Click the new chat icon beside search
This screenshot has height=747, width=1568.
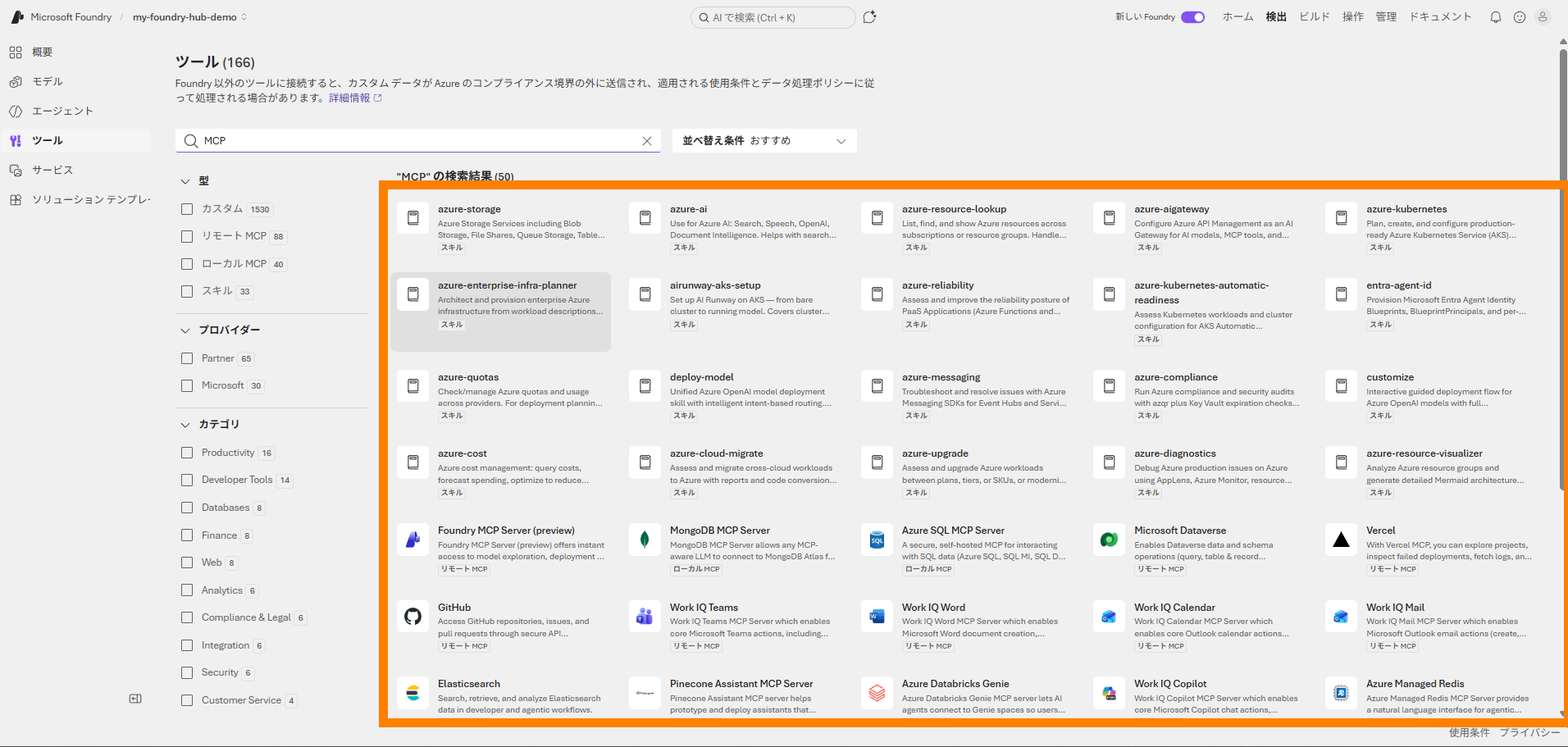[870, 17]
